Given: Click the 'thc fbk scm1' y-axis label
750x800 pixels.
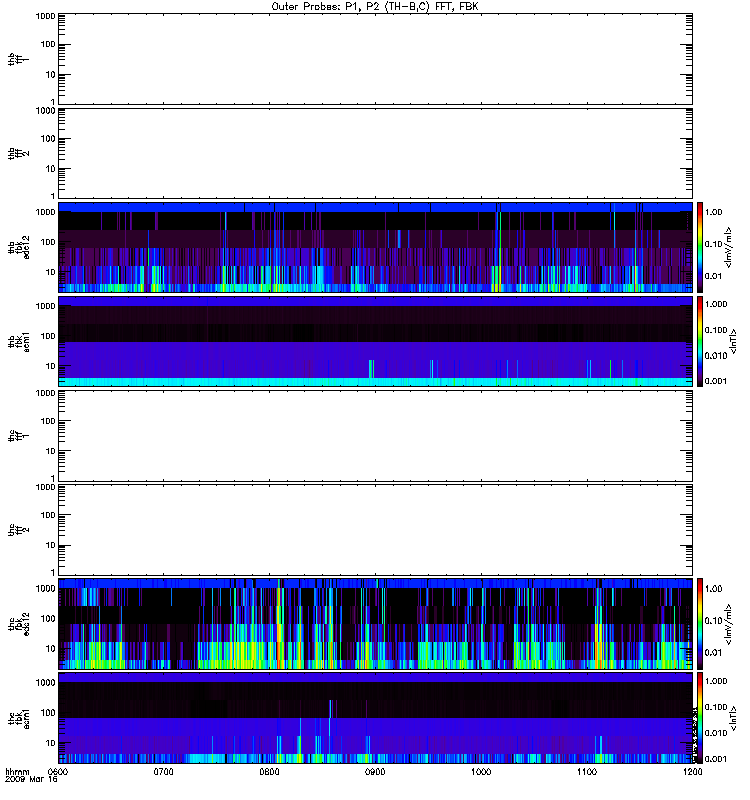Looking at the screenshot, I should coord(19,718).
